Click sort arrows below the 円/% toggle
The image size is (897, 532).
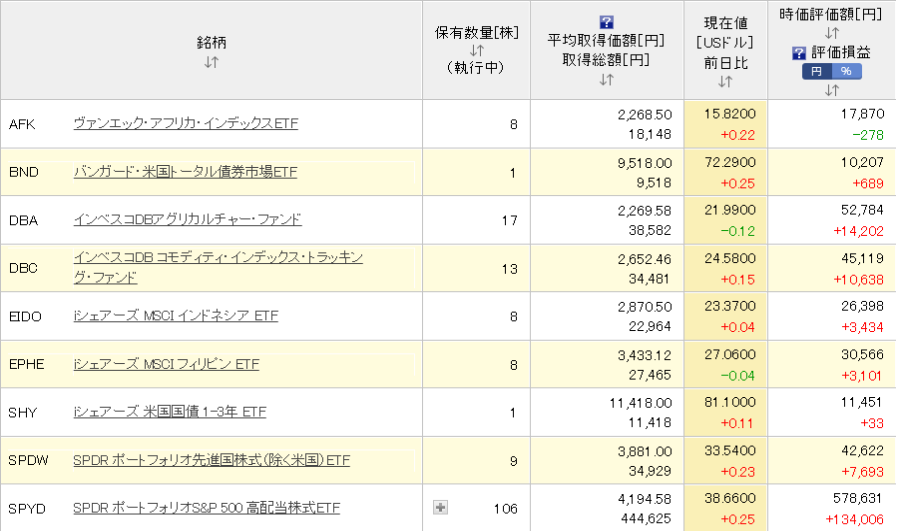click(x=831, y=90)
